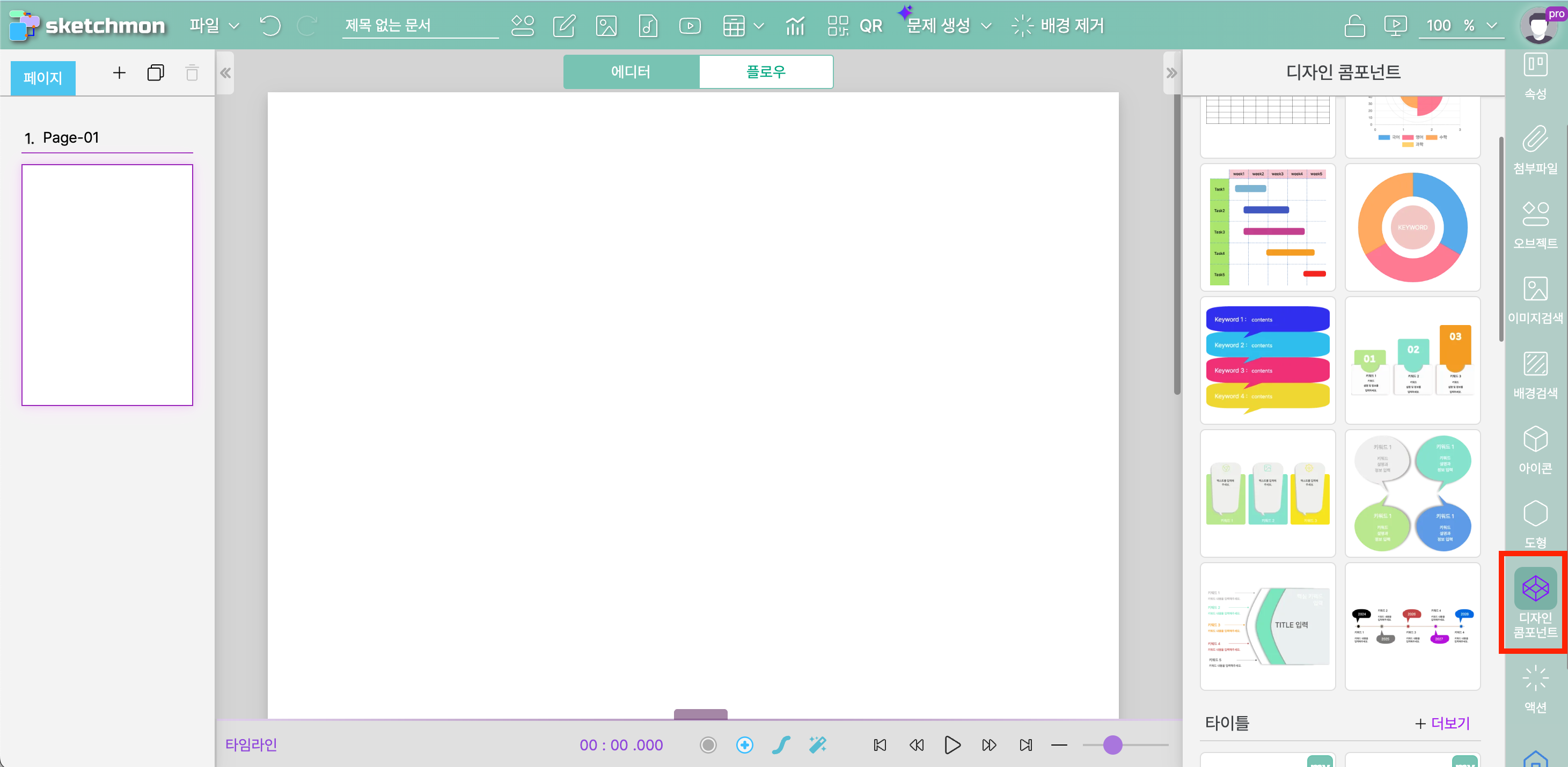The image size is (1568, 767).
Task: Expand the 100% zoom level dropdown
Action: [x=1491, y=26]
